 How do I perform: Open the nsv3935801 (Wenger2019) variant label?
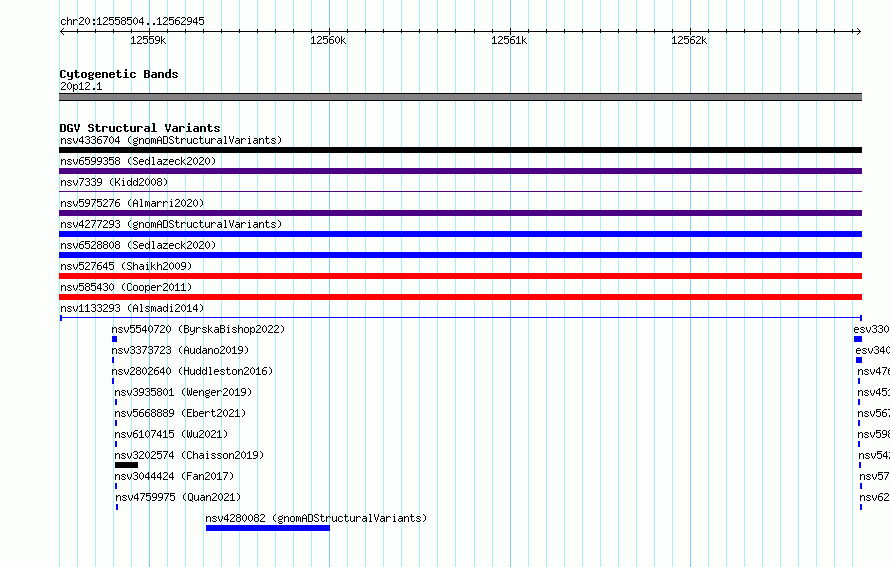coord(183,392)
